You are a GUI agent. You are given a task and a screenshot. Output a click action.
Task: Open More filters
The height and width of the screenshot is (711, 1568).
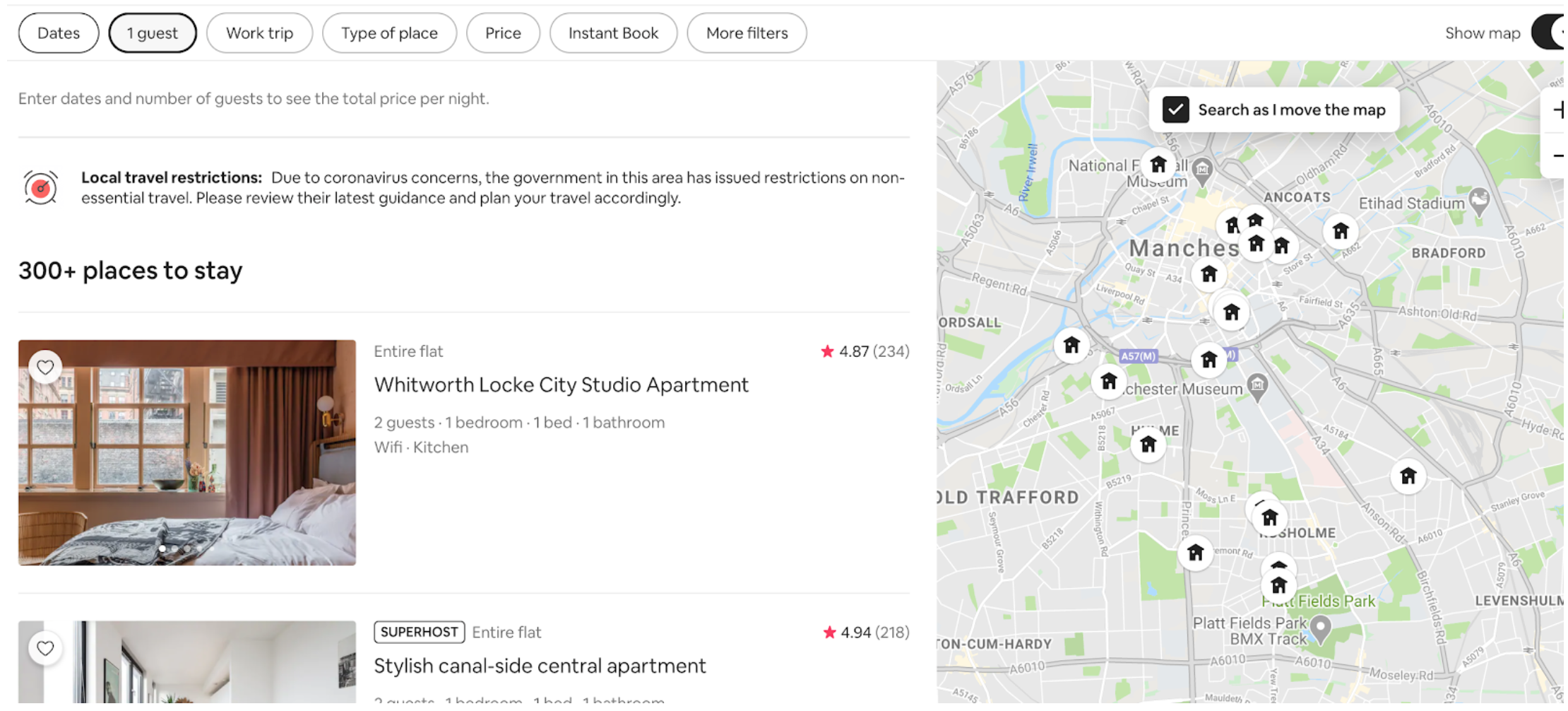(x=747, y=33)
